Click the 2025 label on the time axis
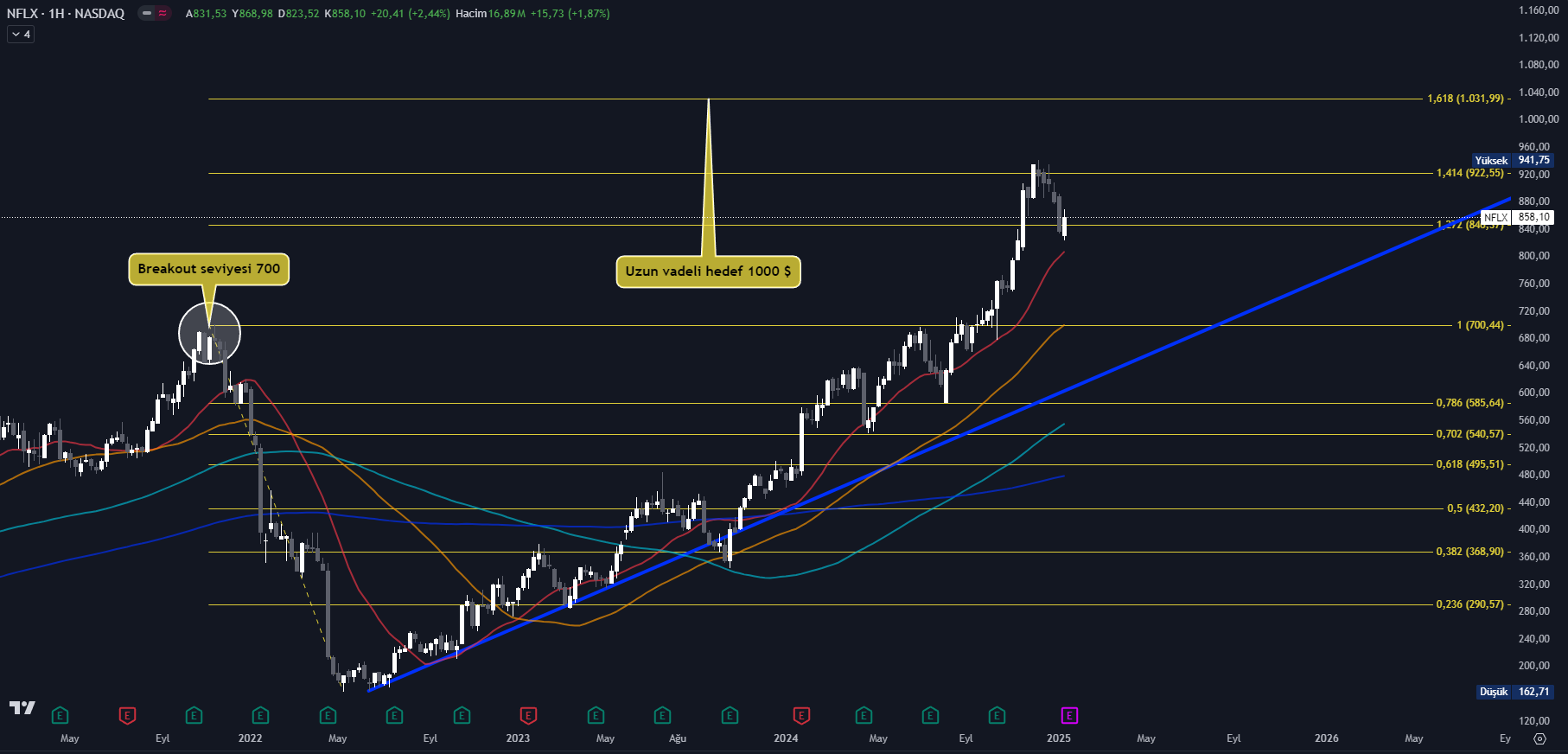 coord(1058,738)
